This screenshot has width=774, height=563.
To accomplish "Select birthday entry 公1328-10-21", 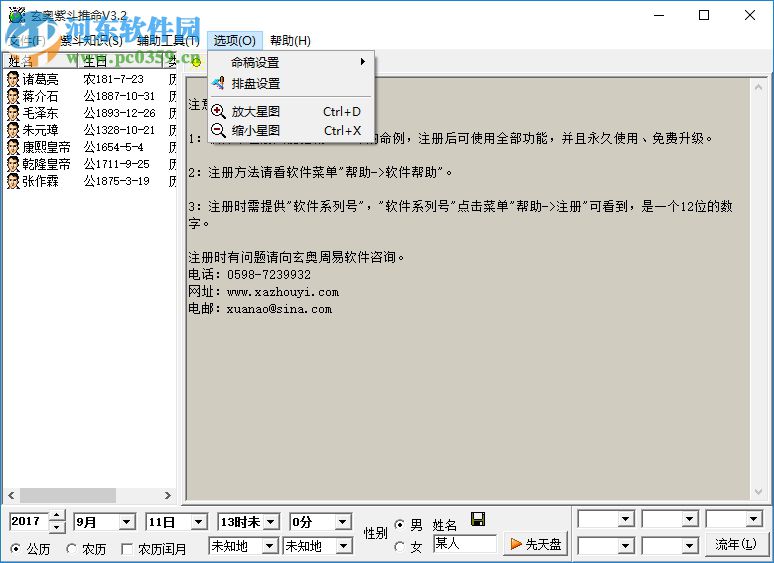I will point(119,130).
